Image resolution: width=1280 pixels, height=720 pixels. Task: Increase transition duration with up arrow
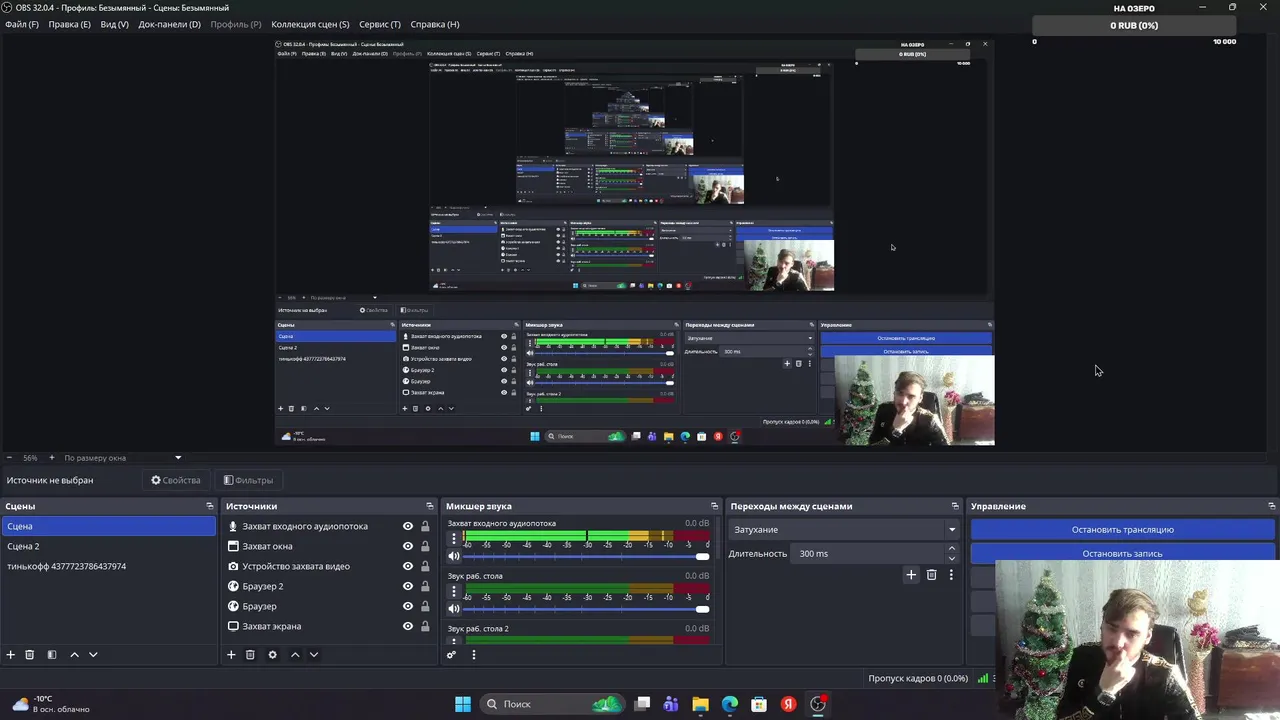(x=951, y=549)
